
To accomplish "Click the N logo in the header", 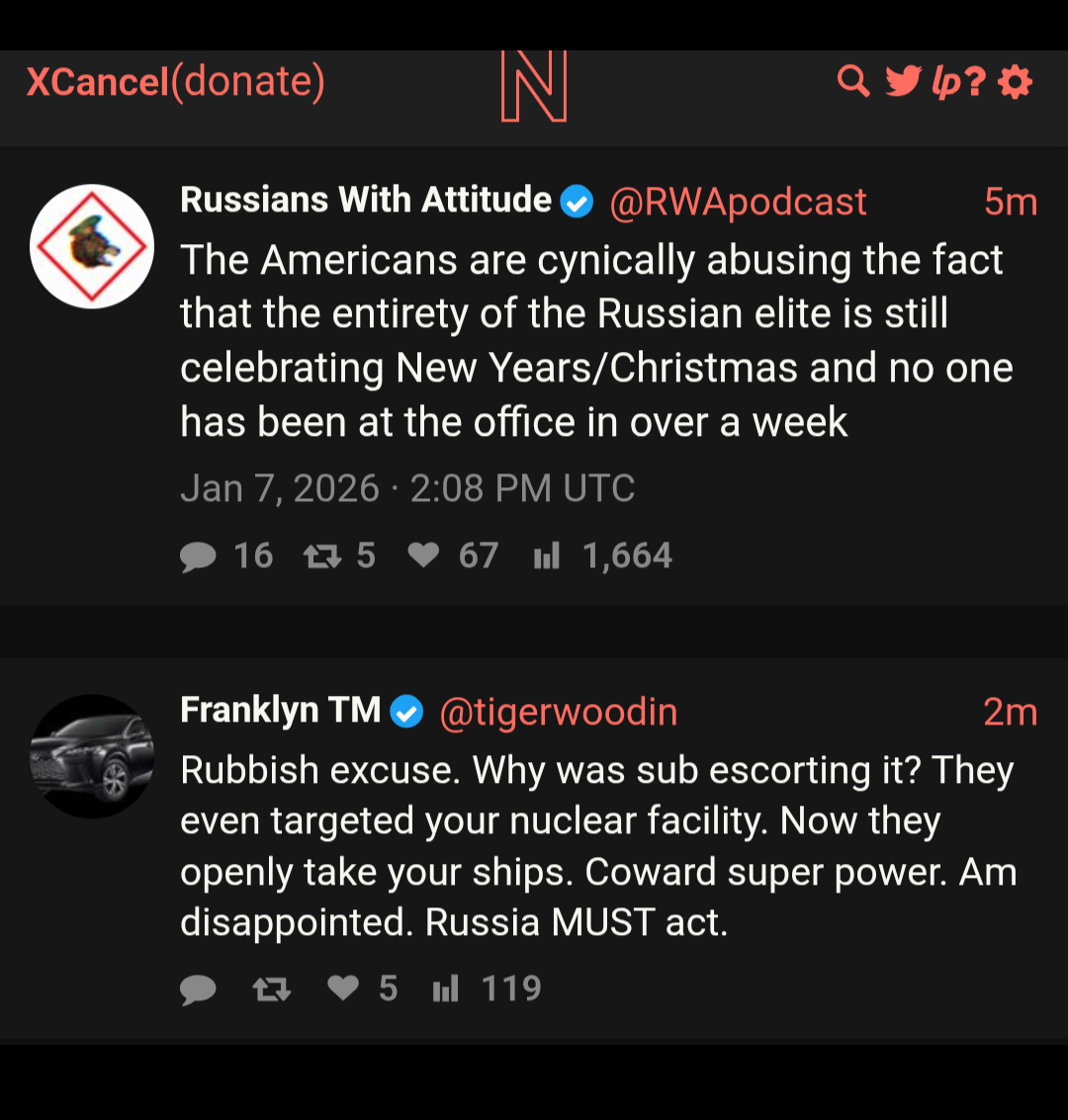I will [x=534, y=87].
